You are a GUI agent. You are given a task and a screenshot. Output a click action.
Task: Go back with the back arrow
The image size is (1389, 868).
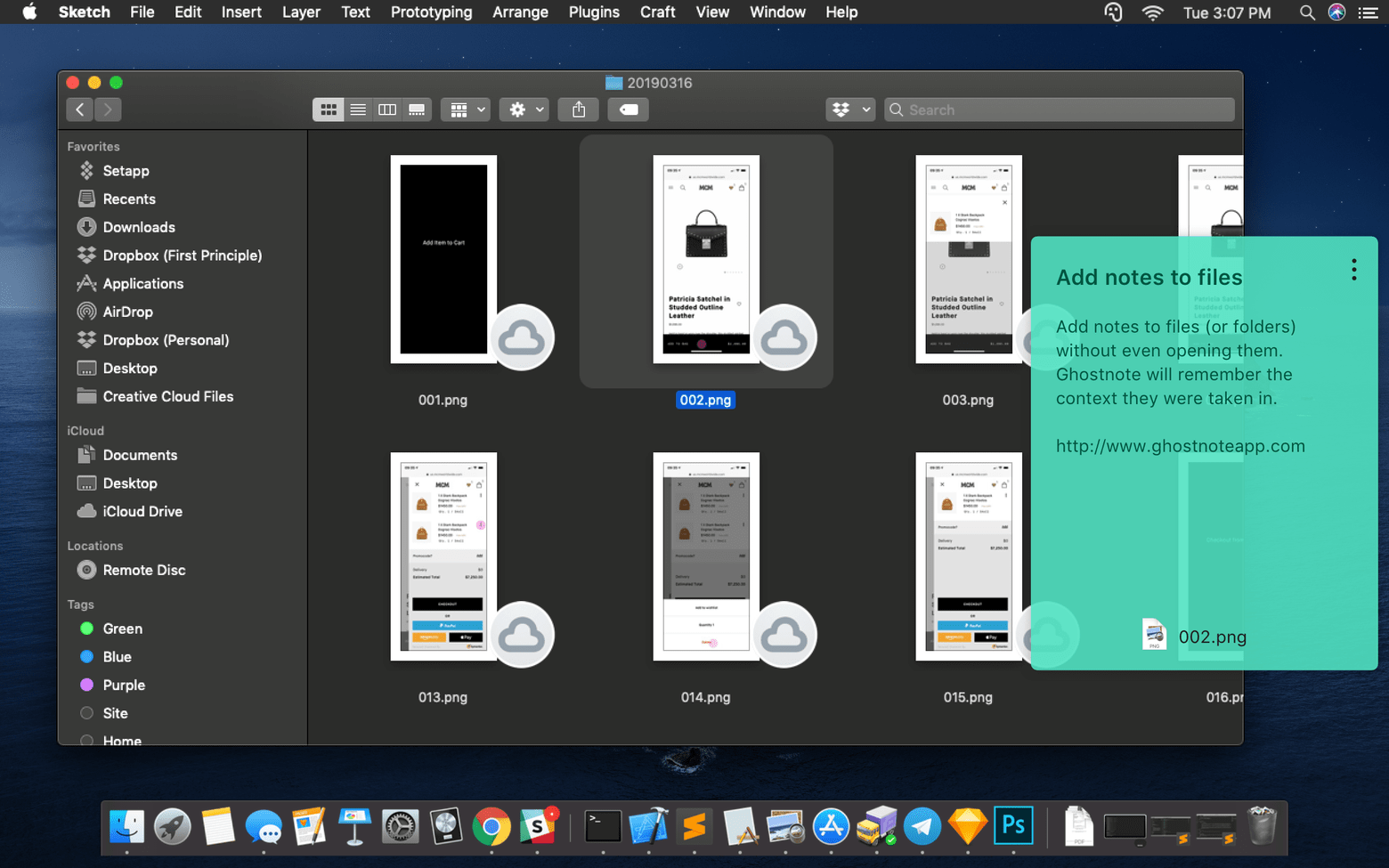coord(80,110)
